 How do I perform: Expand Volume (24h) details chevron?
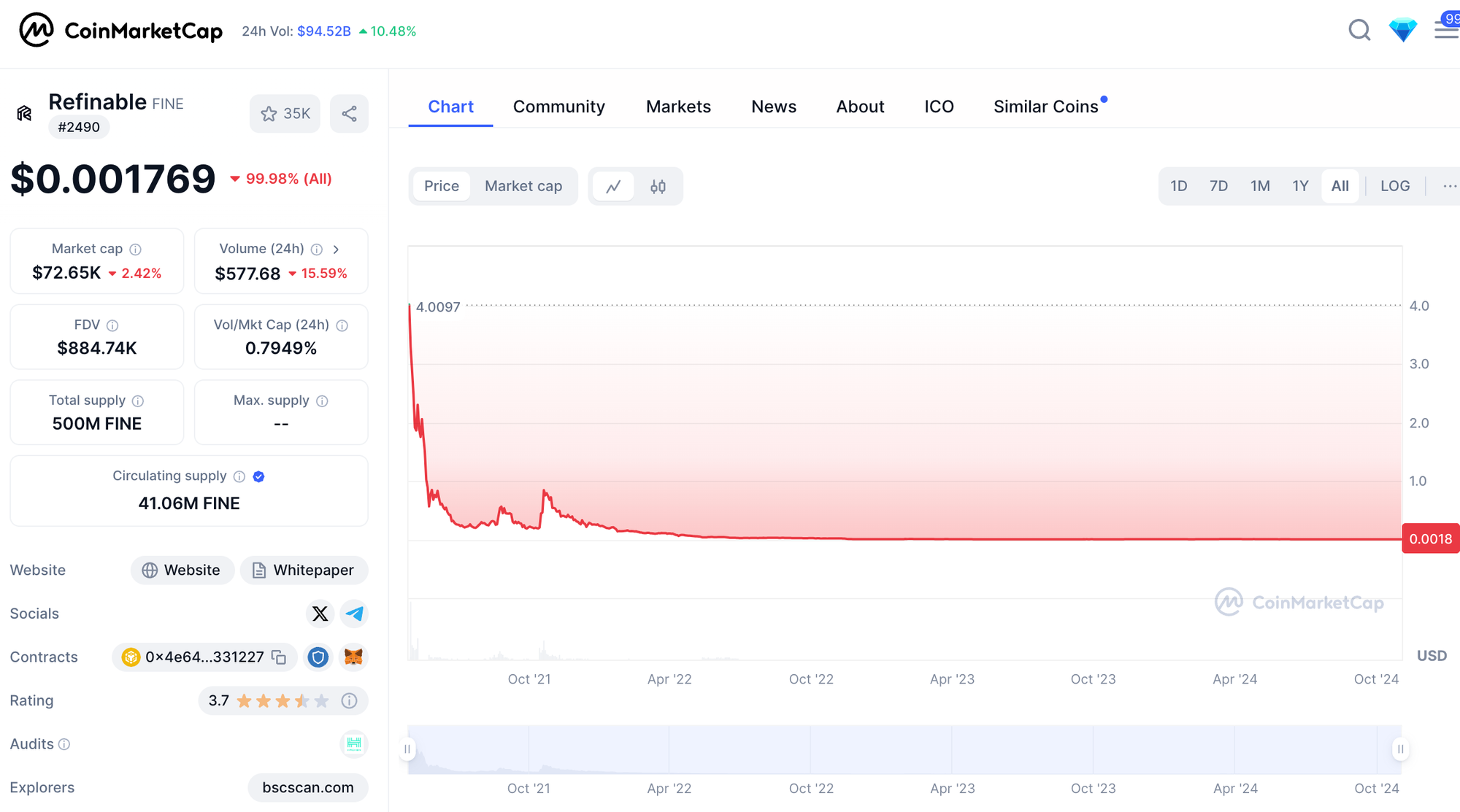[x=336, y=250]
